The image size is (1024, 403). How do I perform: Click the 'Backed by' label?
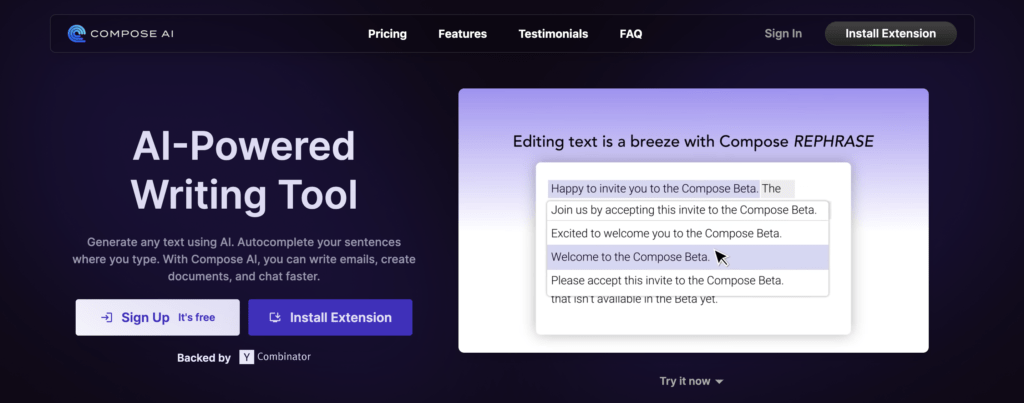pos(204,358)
